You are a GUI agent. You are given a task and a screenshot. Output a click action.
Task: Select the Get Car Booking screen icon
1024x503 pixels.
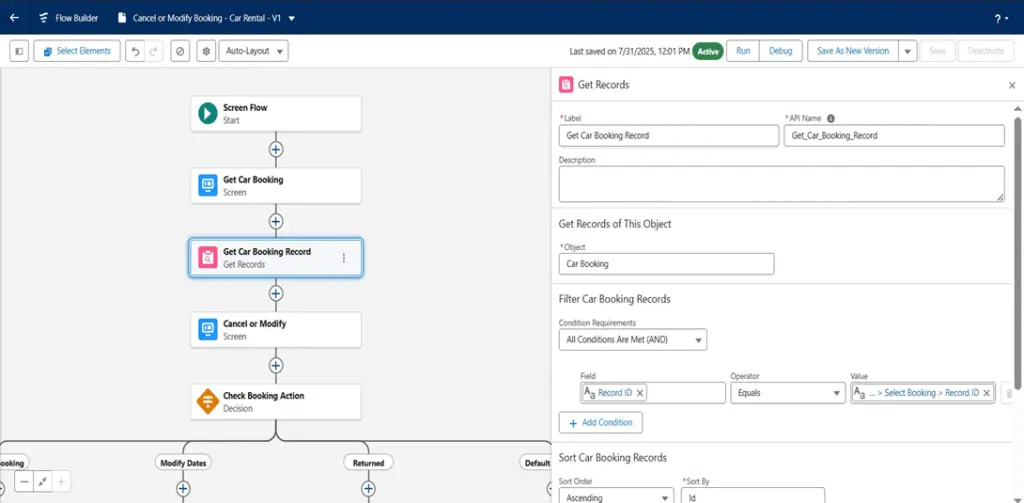click(208, 186)
